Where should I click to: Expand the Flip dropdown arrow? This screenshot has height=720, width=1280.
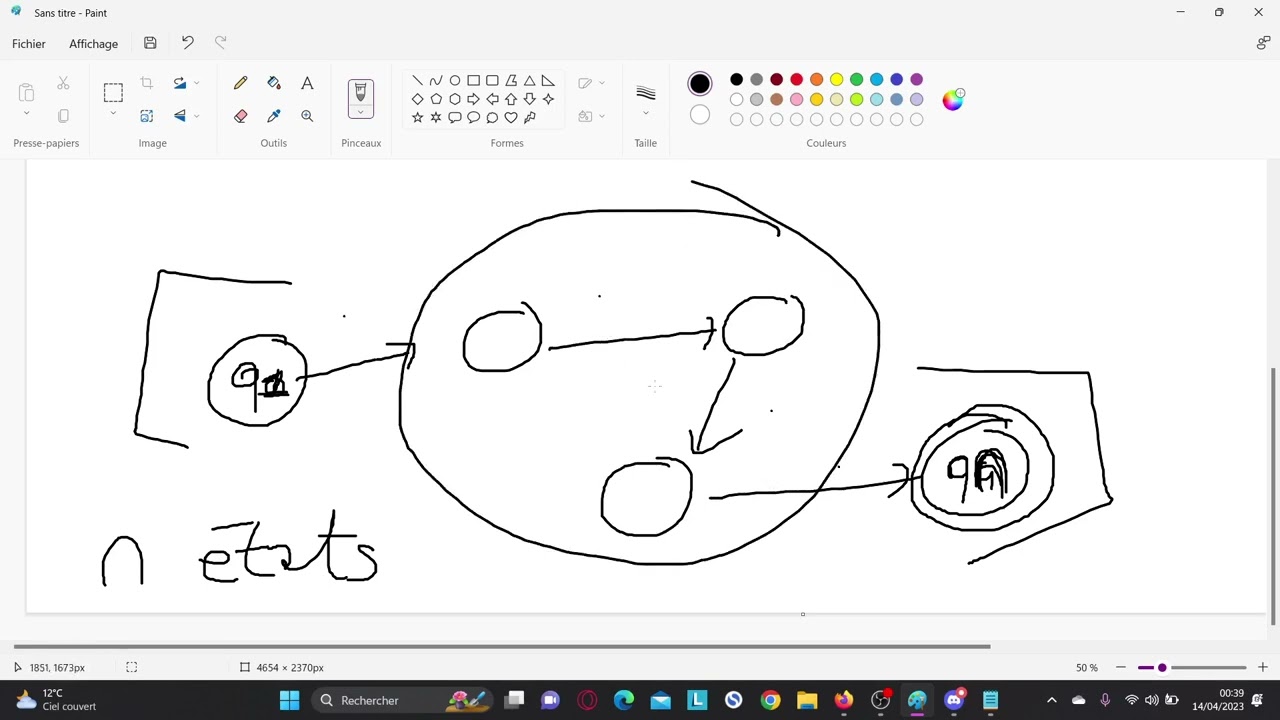click(196, 116)
